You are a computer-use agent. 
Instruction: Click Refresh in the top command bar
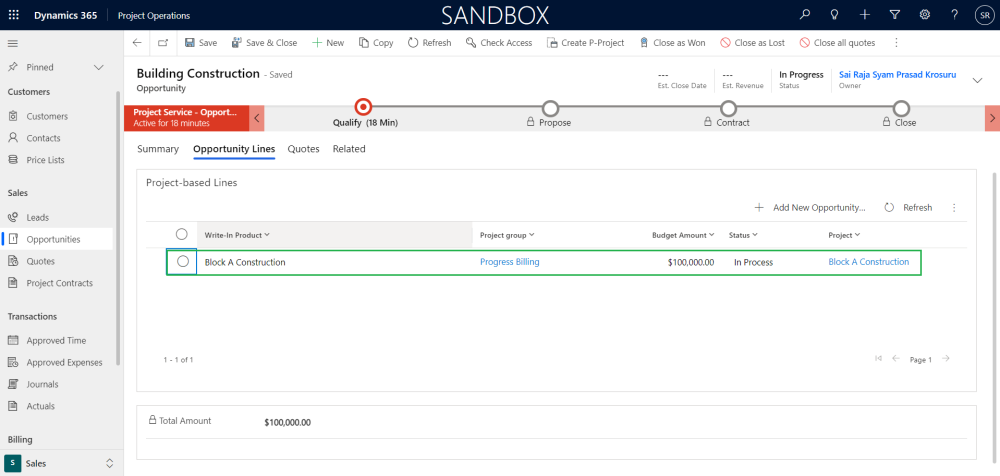point(429,43)
